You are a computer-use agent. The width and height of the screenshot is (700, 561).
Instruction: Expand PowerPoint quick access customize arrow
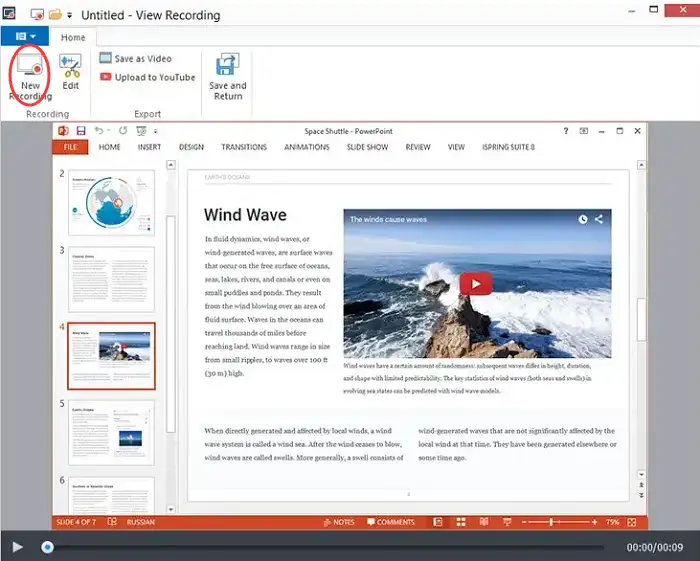pos(155,131)
